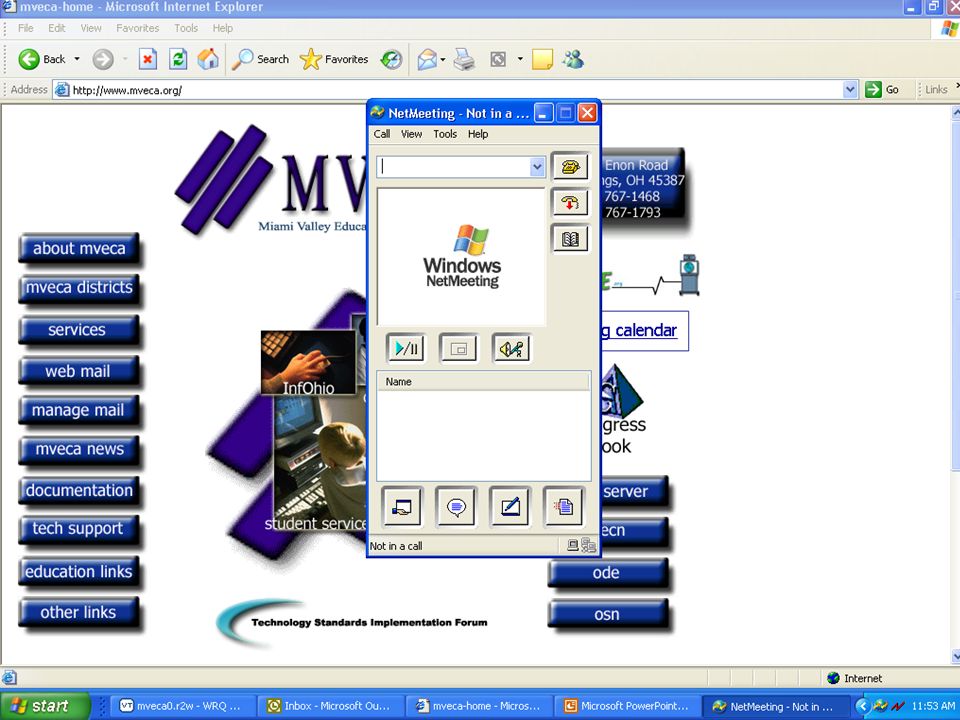Click the Search button in IE toolbar
Image resolution: width=960 pixels, height=720 pixels.
[x=261, y=59]
